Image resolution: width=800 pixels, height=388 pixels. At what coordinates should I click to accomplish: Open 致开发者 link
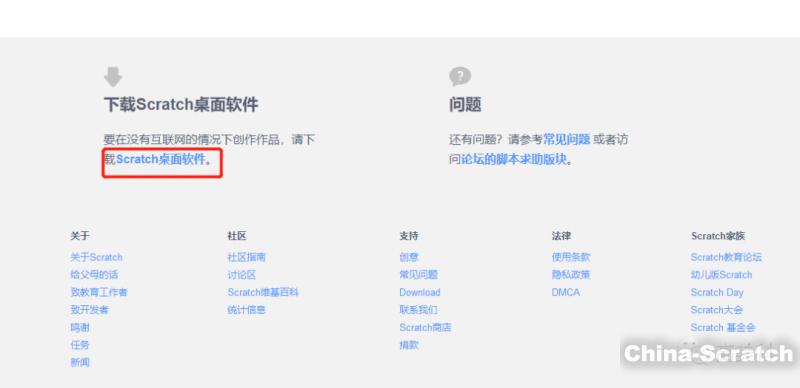point(89,309)
